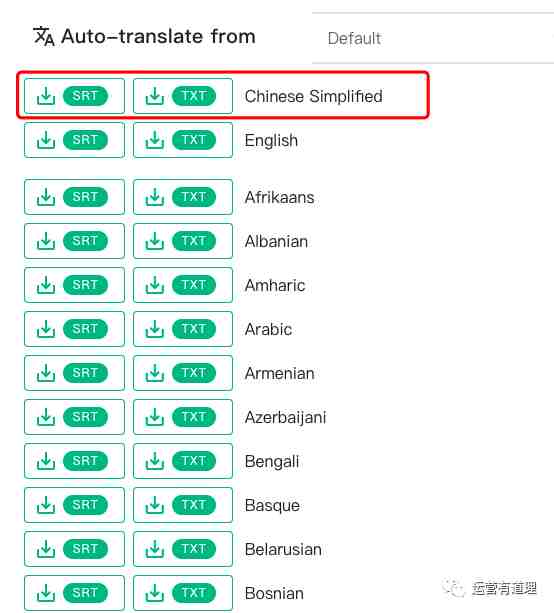Download Armenian SRT subtitle file
The image size is (554, 613).
[x=74, y=373]
